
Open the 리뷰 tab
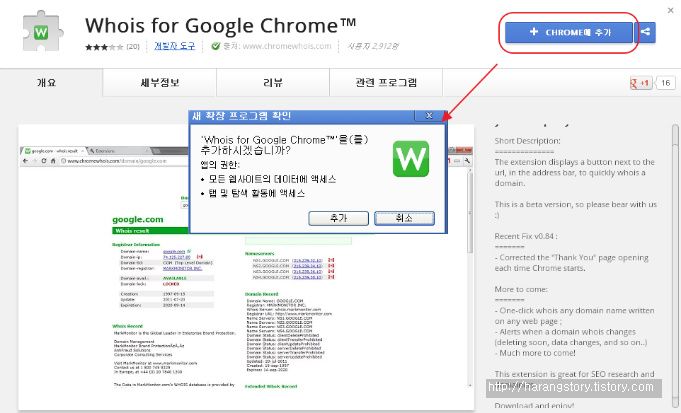[x=273, y=83]
